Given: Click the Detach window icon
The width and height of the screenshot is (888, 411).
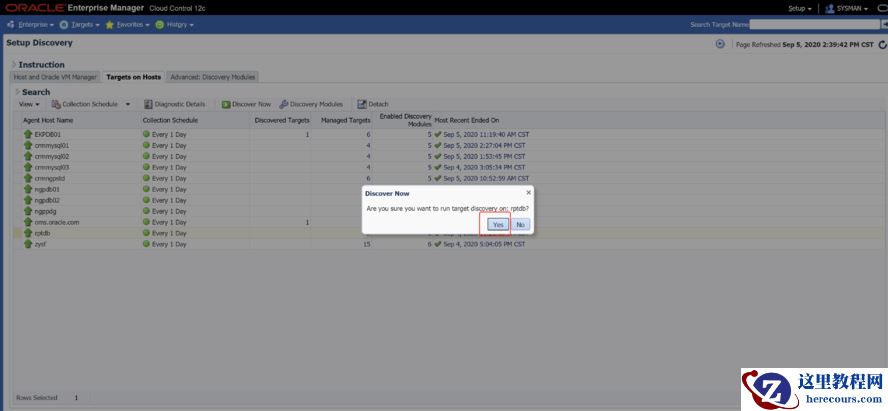Looking at the screenshot, I should (x=362, y=104).
